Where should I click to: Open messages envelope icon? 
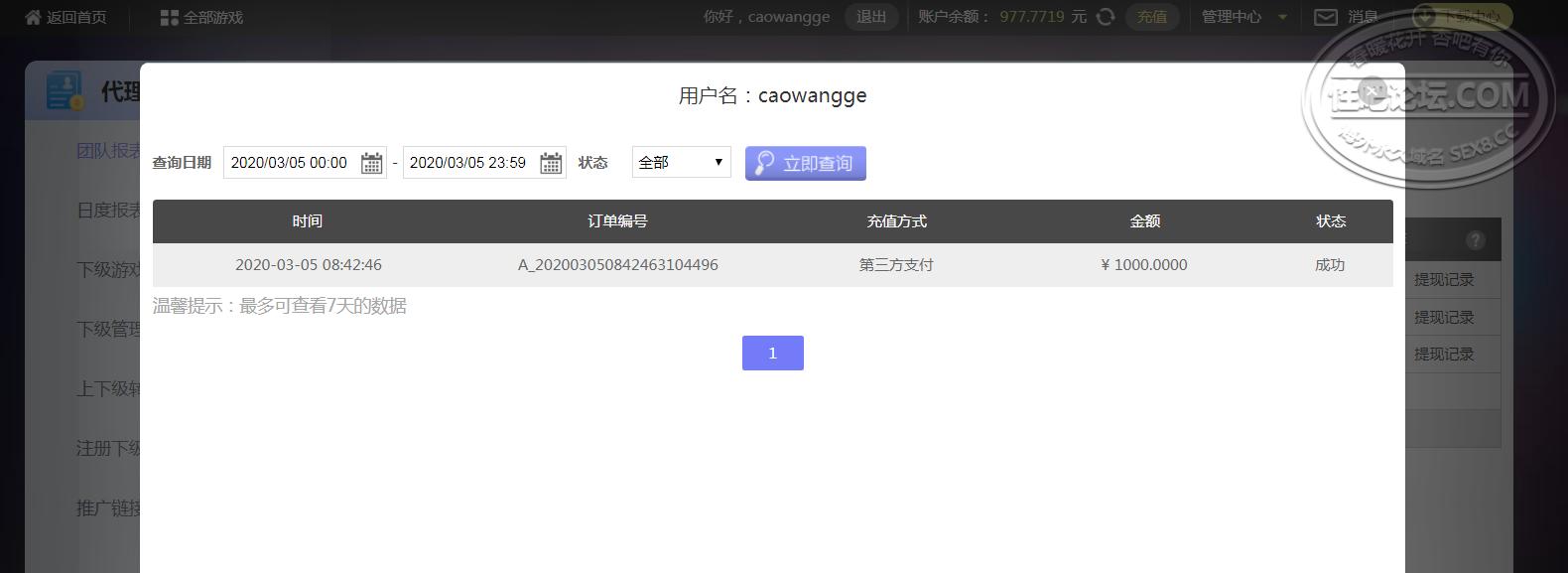click(x=1325, y=17)
